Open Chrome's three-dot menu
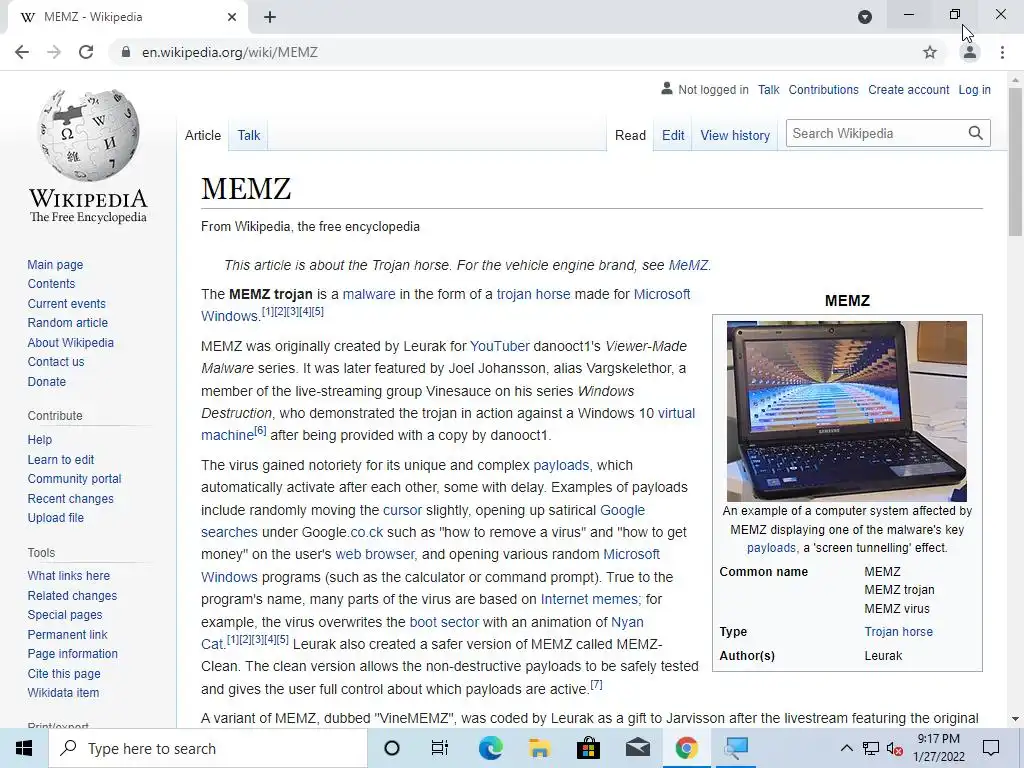Screen dimensions: 1024x768 click(x=1002, y=52)
